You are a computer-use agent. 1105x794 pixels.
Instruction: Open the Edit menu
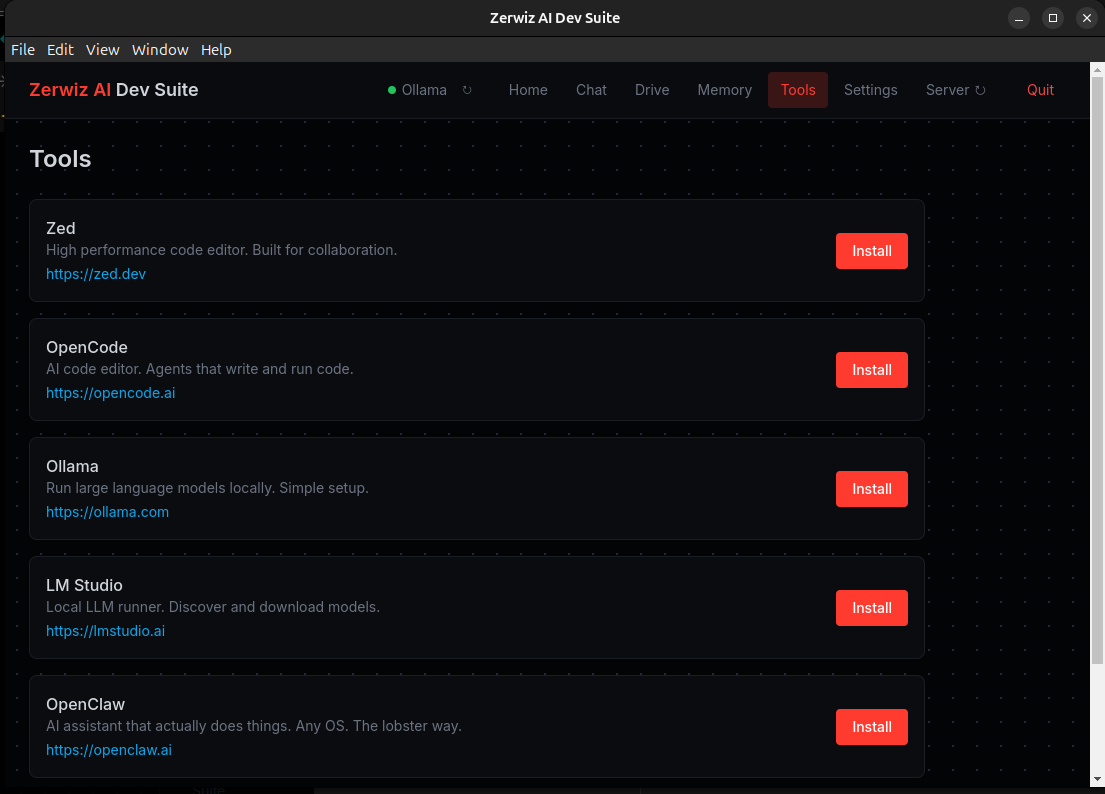click(60, 49)
